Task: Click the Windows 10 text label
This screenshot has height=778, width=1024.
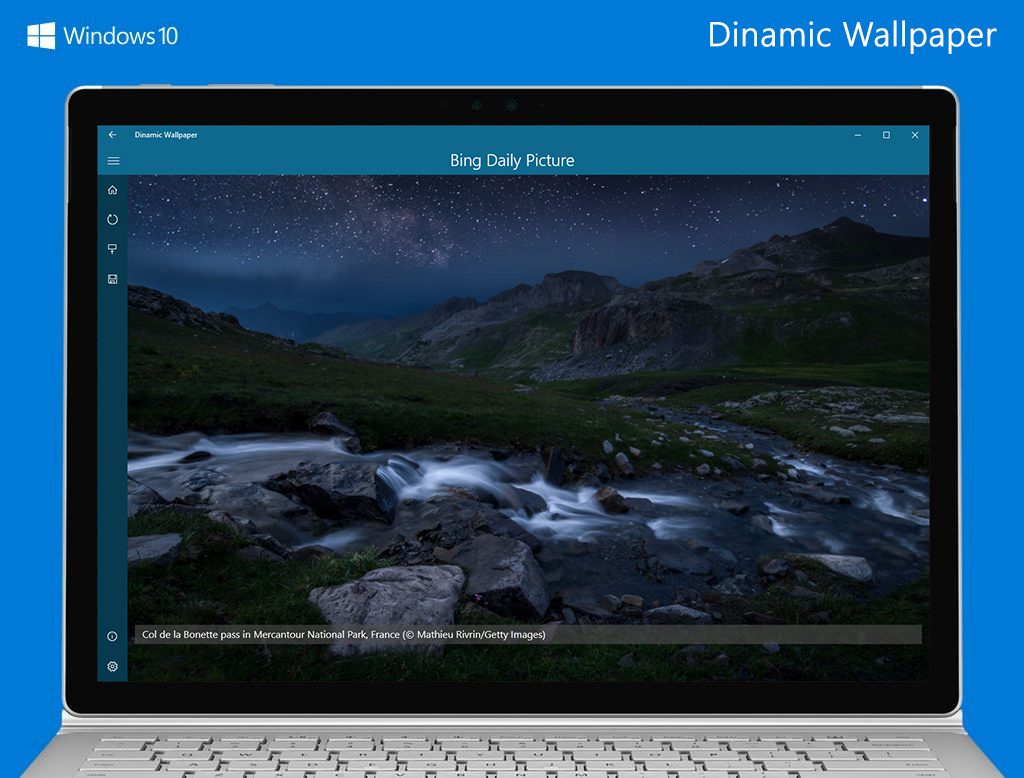Action: coord(120,37)
